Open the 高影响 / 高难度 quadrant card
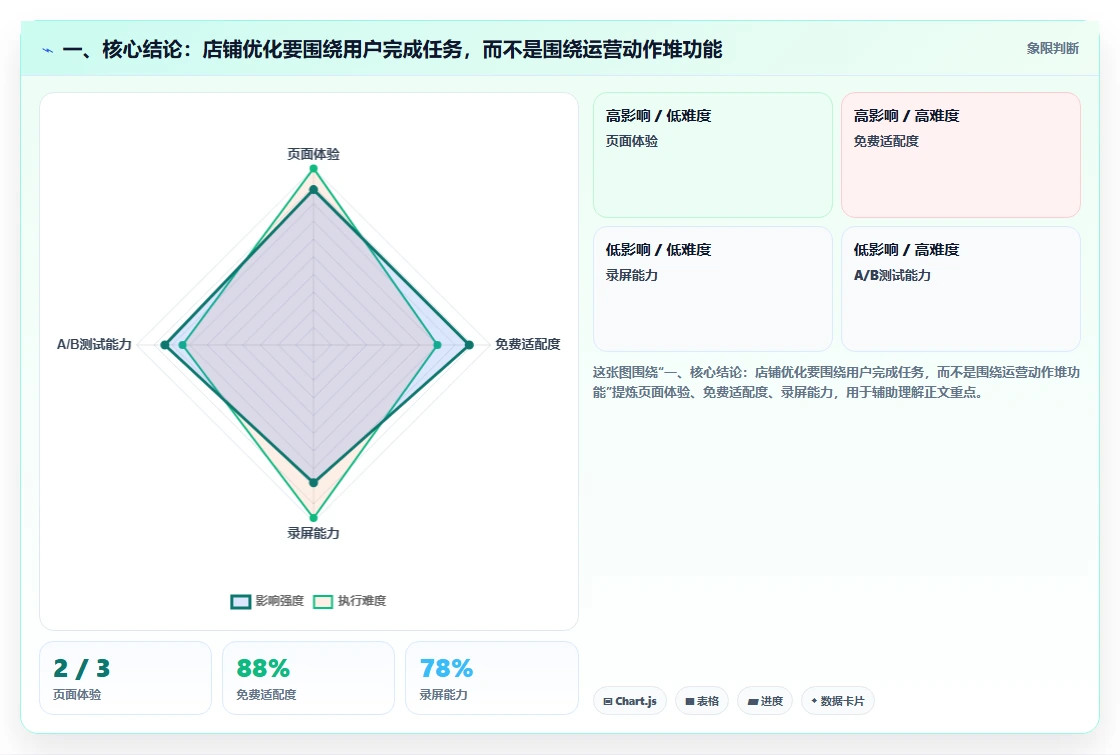This screenshot has height=755, width=1120. pyautogui.click(x=961, y=155)
